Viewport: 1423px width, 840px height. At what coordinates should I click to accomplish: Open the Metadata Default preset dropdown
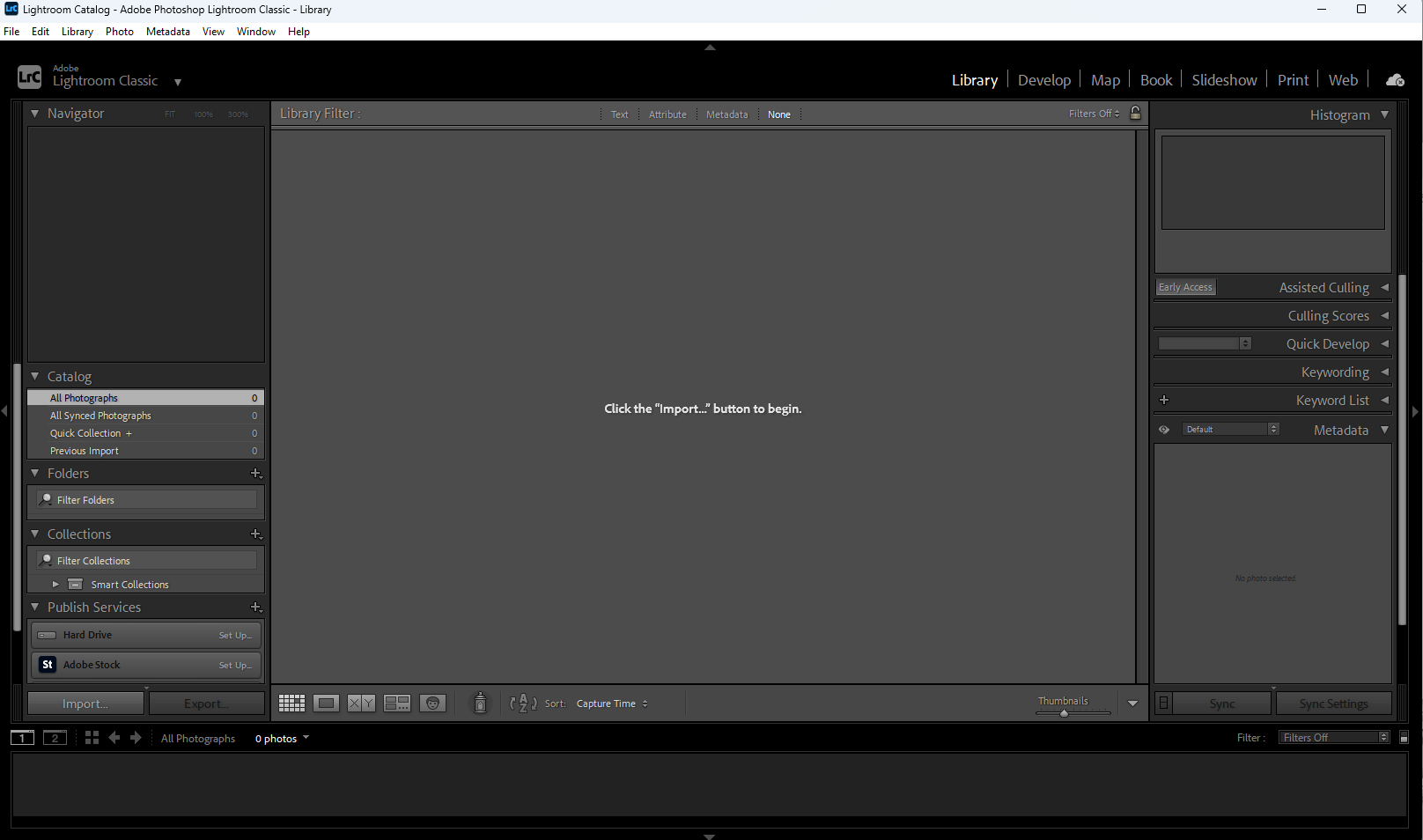pyautogui.click(x=1230, y=429)
